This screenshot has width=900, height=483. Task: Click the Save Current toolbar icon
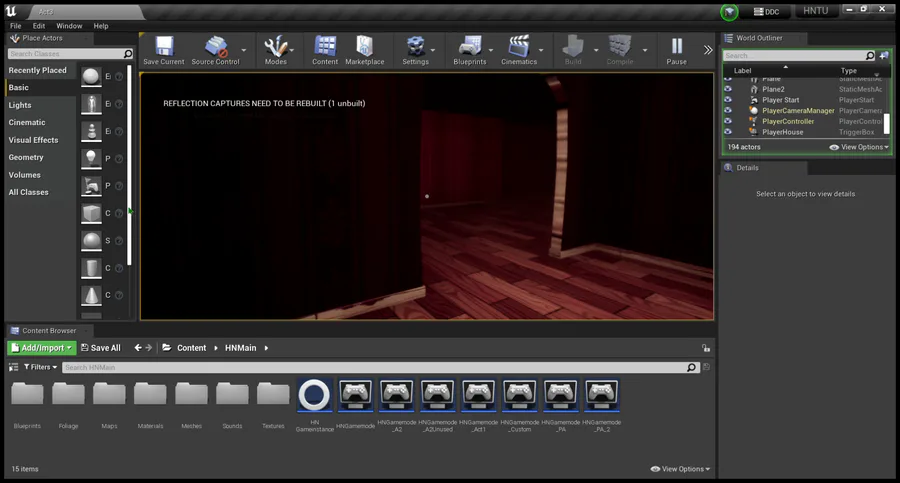point(164,46)
